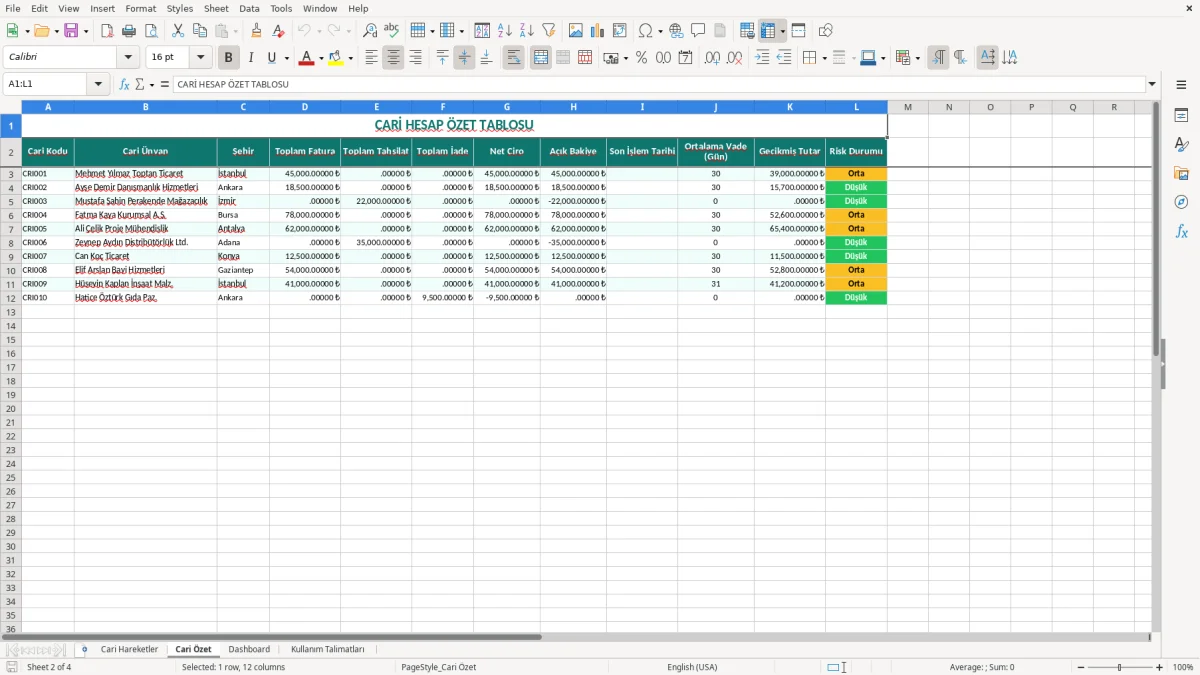Expand the Name Box dropdown
This screenshot has width=1200, height=675.
(x=98, y=85)
